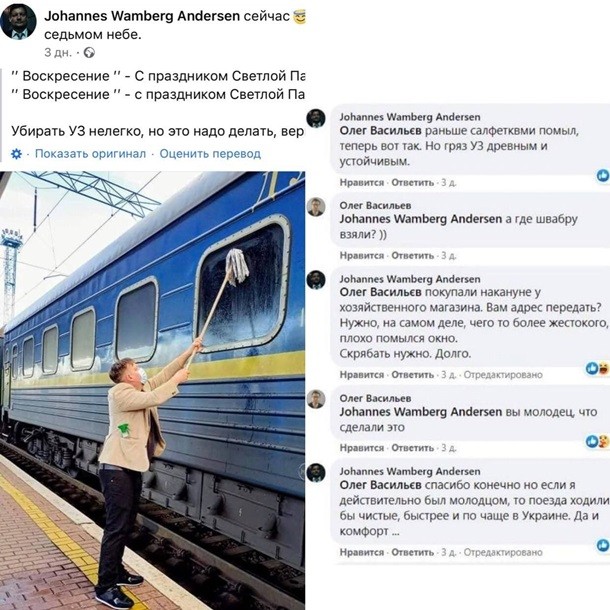Click like reaction on "спасибо конечно" comment

(603, 545)
